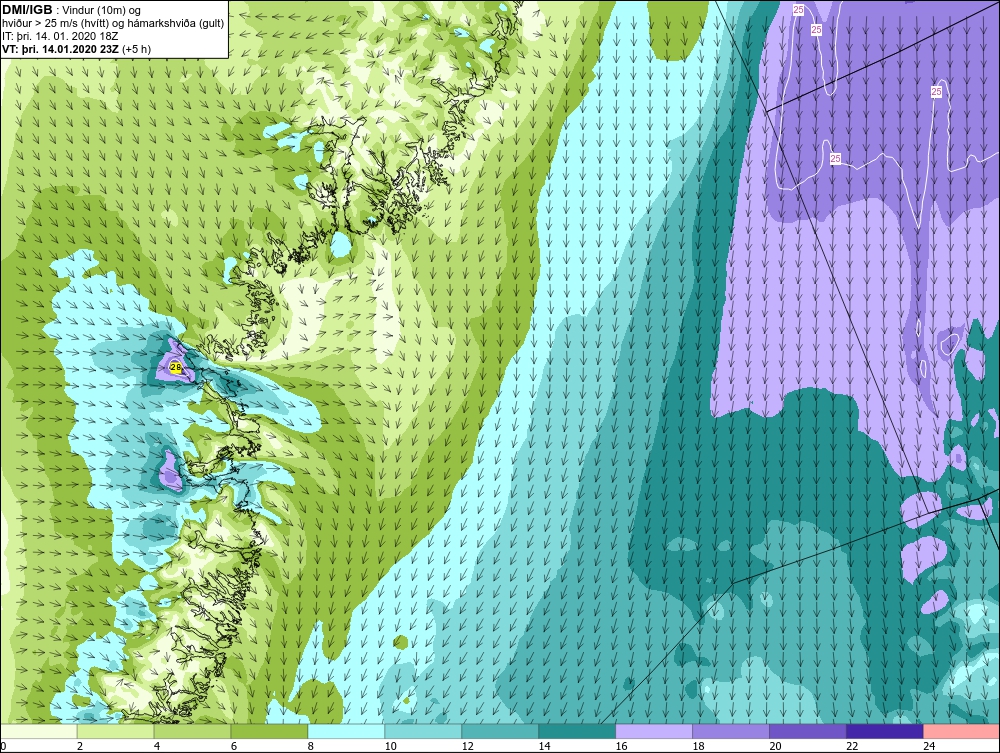Click the legend scale value 0
This screenshot has height=753, width=1000.
tap(3, 746)
